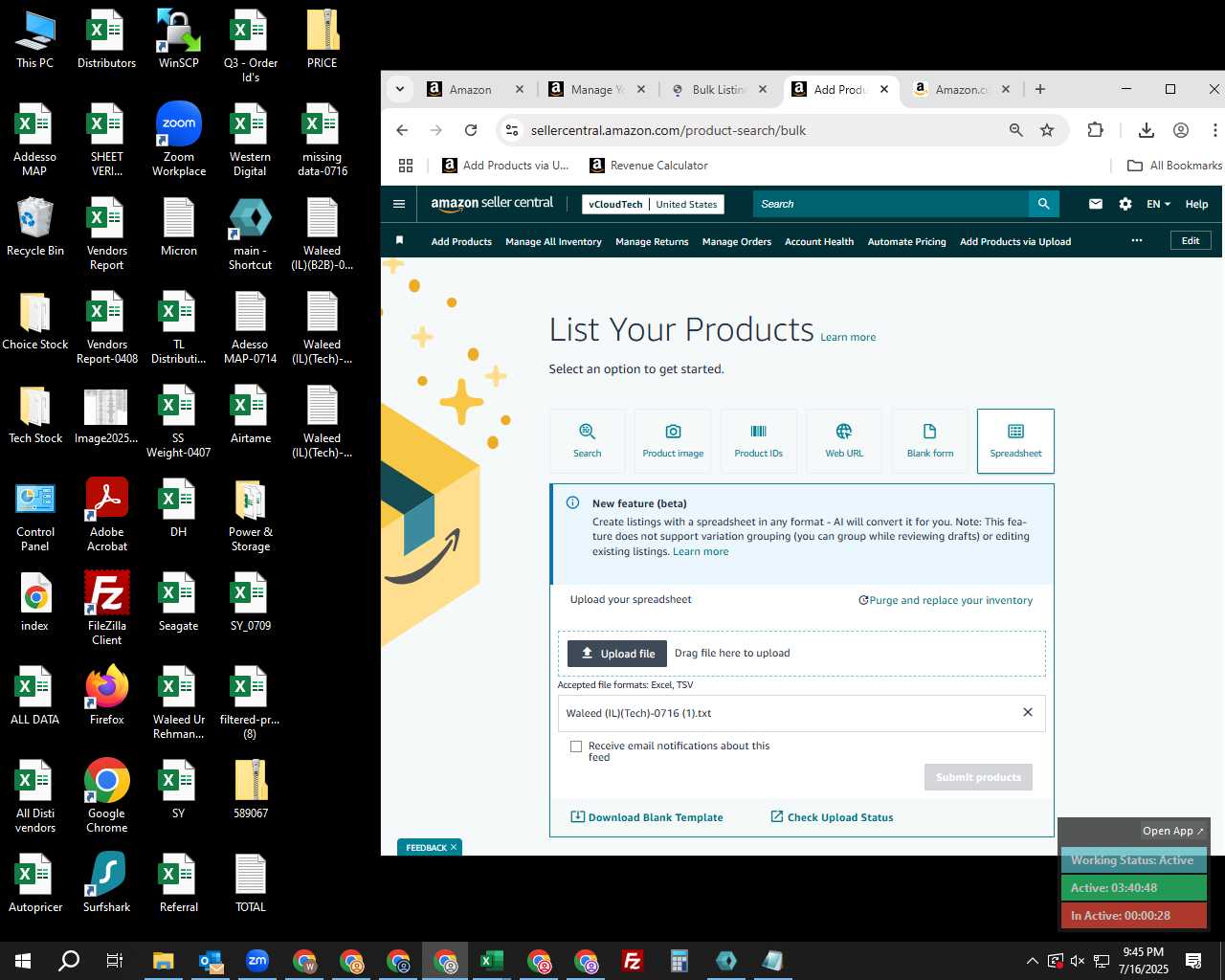Open FileZilla Client desktop icon
The width and height of the screenshot is (1225, 980).
[x=107, y=609]
